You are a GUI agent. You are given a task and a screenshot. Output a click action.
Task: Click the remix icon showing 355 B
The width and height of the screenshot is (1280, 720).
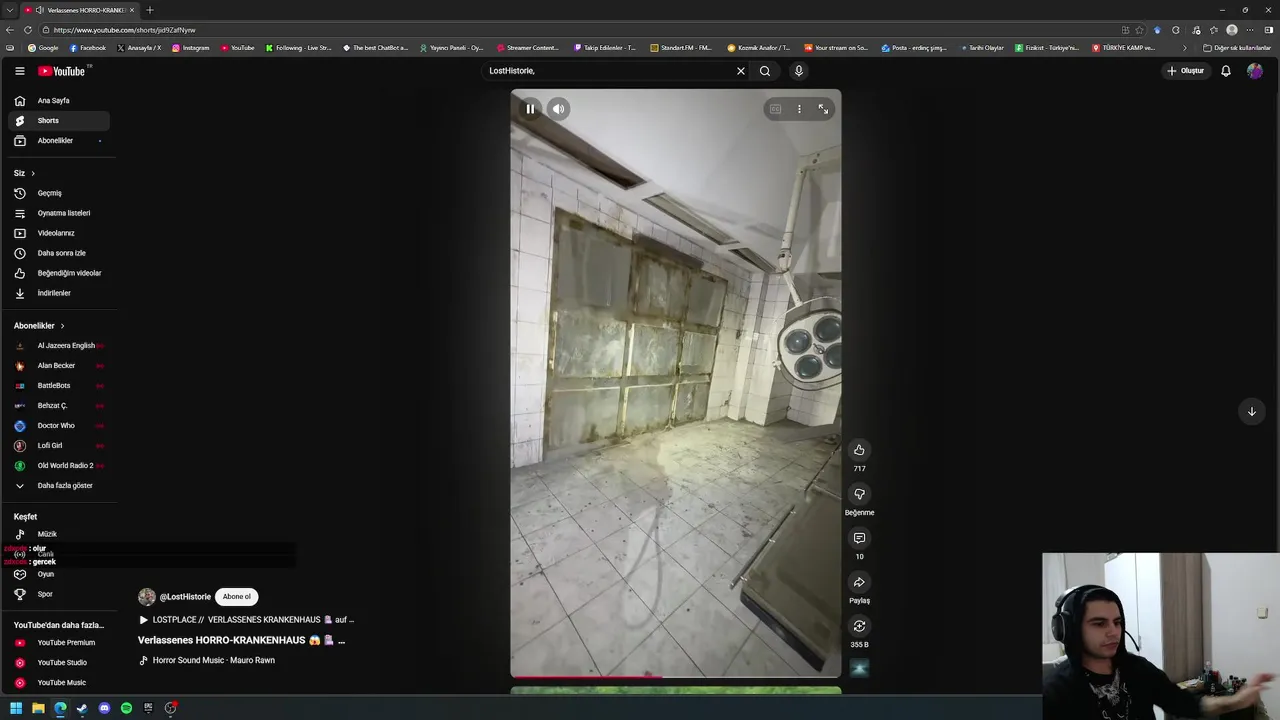859,626
